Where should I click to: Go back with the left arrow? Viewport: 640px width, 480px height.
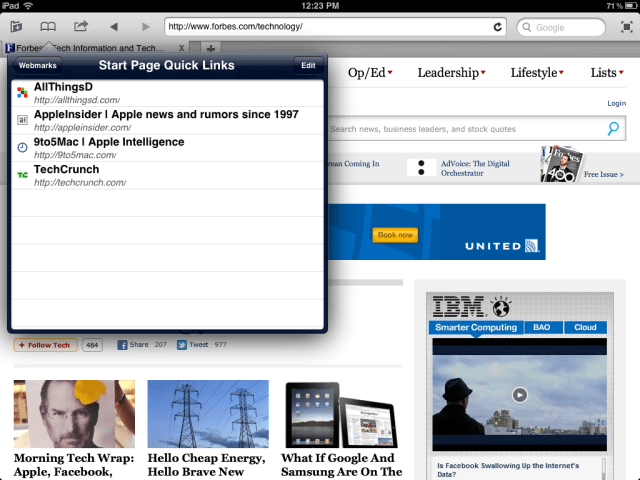(x=113, y=26)
